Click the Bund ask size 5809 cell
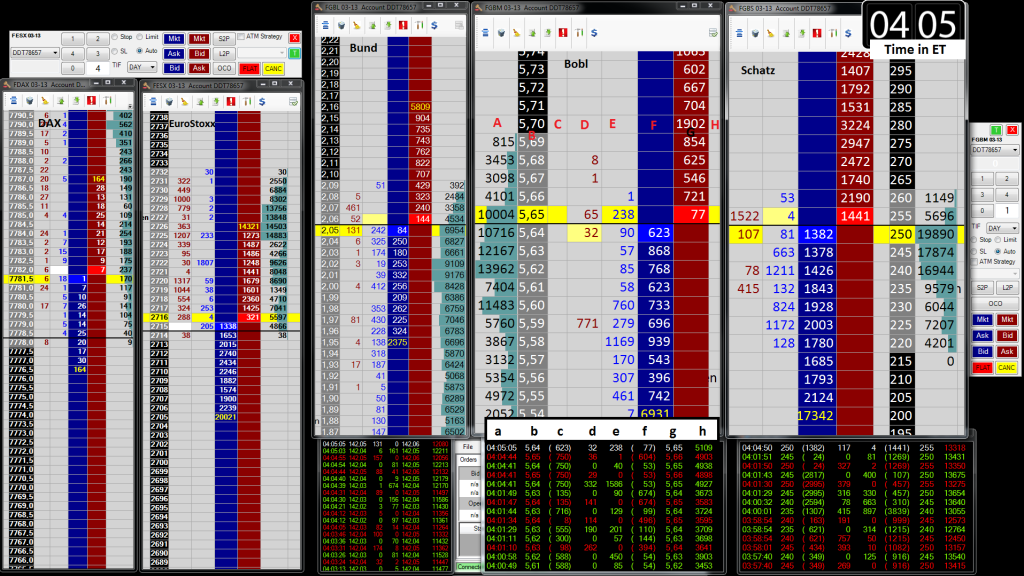 point(420,107)
